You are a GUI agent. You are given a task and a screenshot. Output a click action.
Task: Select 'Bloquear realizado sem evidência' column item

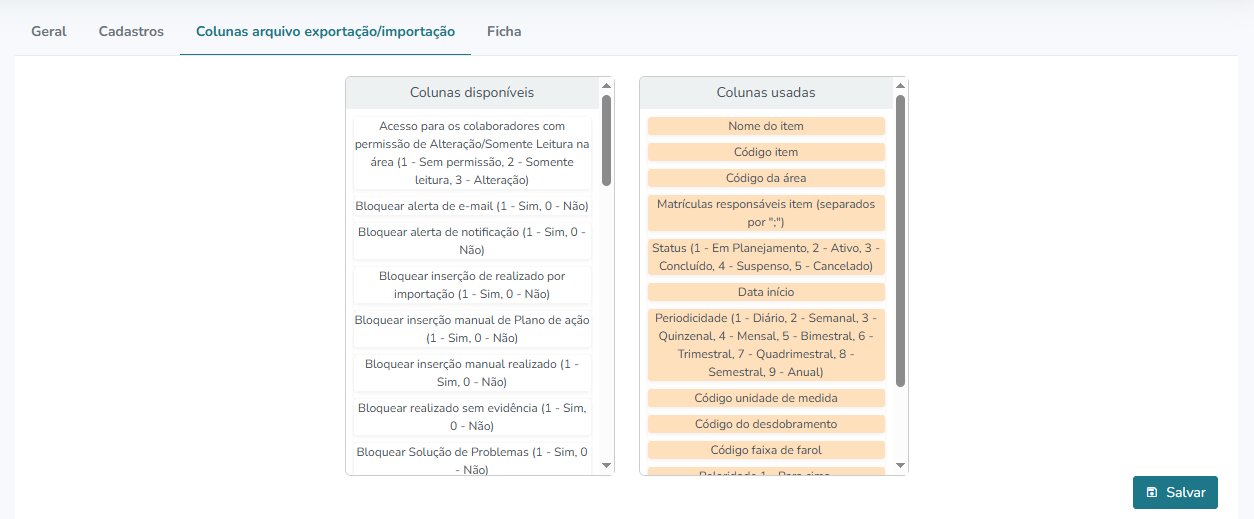tap(472, 417)
